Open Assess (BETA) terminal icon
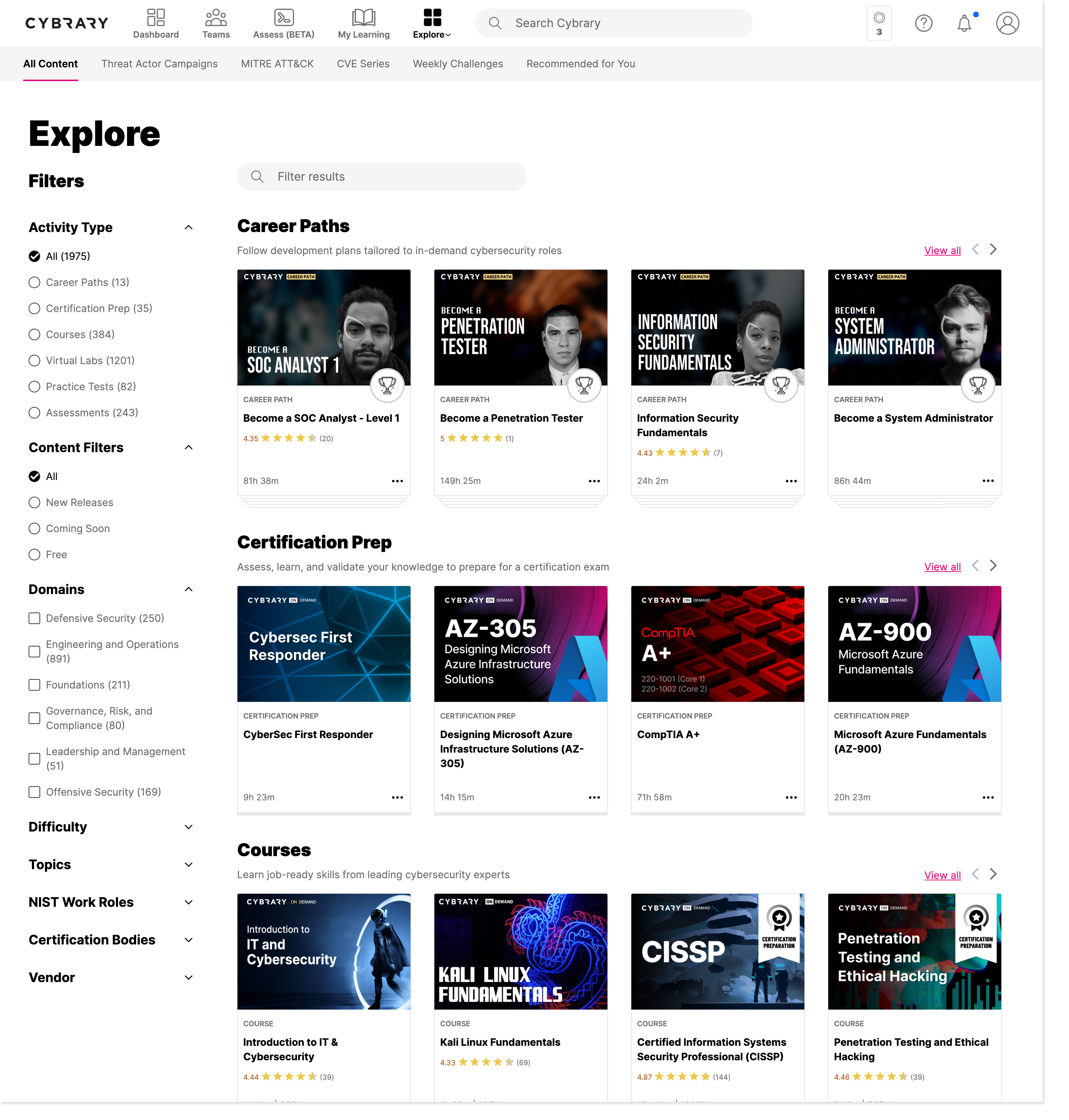 (284, 18)
